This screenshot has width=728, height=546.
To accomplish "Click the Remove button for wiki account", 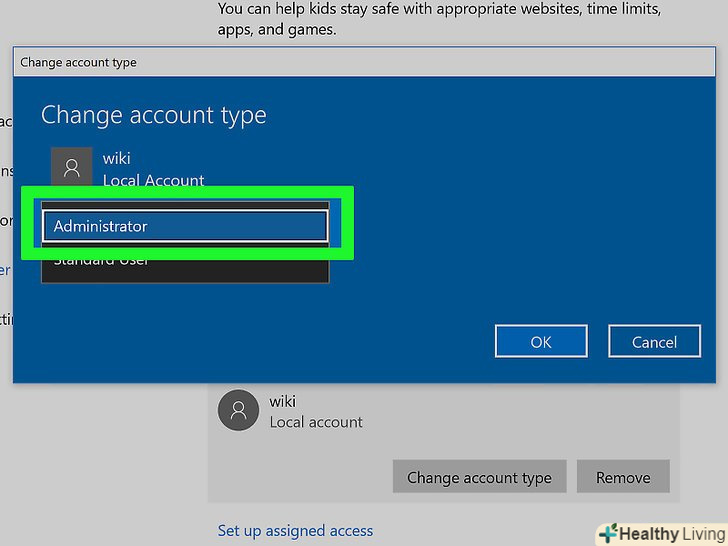I will [x=623, y=477].
